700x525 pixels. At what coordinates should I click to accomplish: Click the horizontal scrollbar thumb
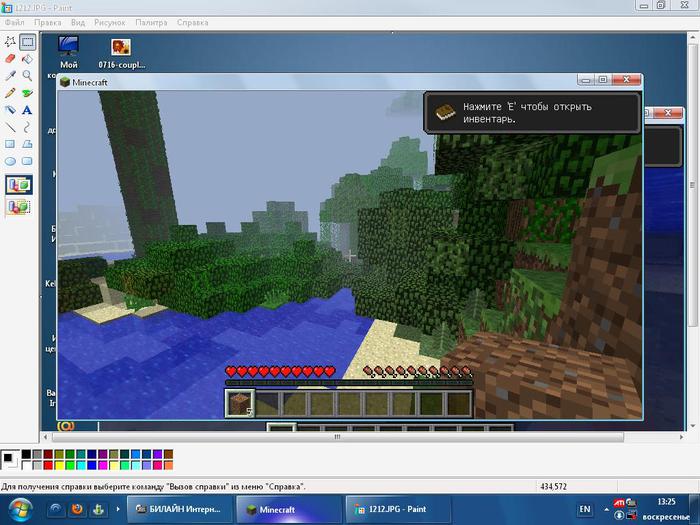338,437
